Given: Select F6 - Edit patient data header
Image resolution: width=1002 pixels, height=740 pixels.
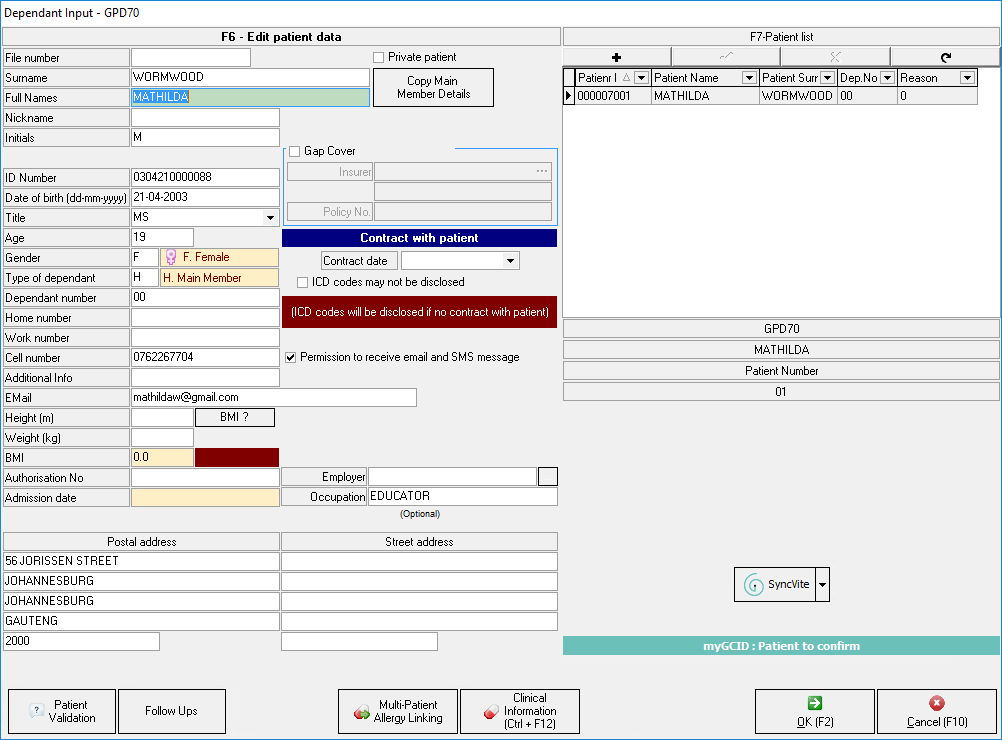Looking at the screenshot, I should click(x=281, y=37).
